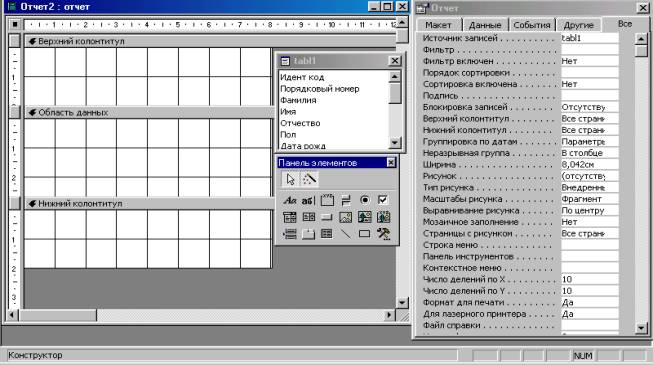
Task: Click the tabl1 field list title icon
Action: pyautogui.click(x=285, y=61)
